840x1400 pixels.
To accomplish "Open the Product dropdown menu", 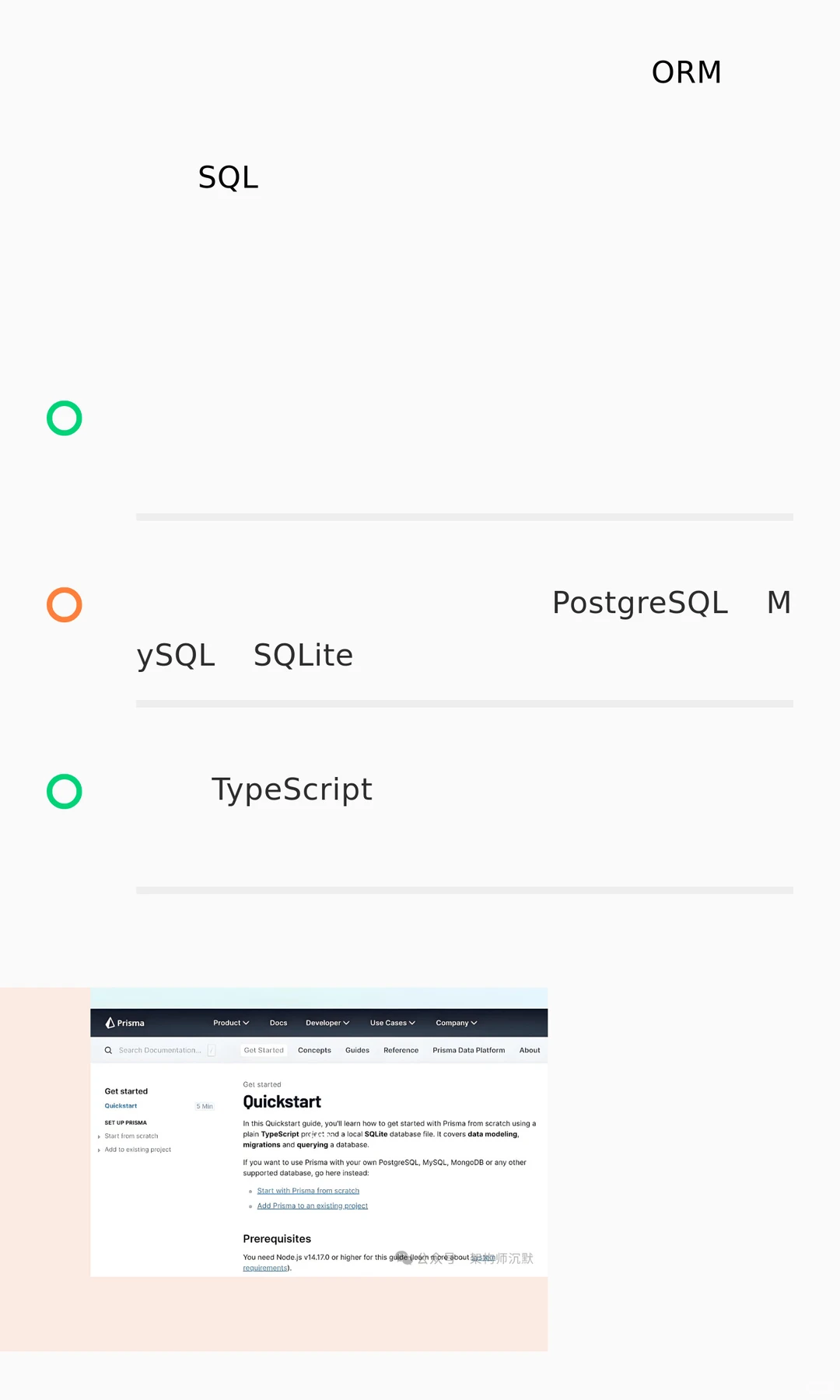I will click(x=231, y=1023).
